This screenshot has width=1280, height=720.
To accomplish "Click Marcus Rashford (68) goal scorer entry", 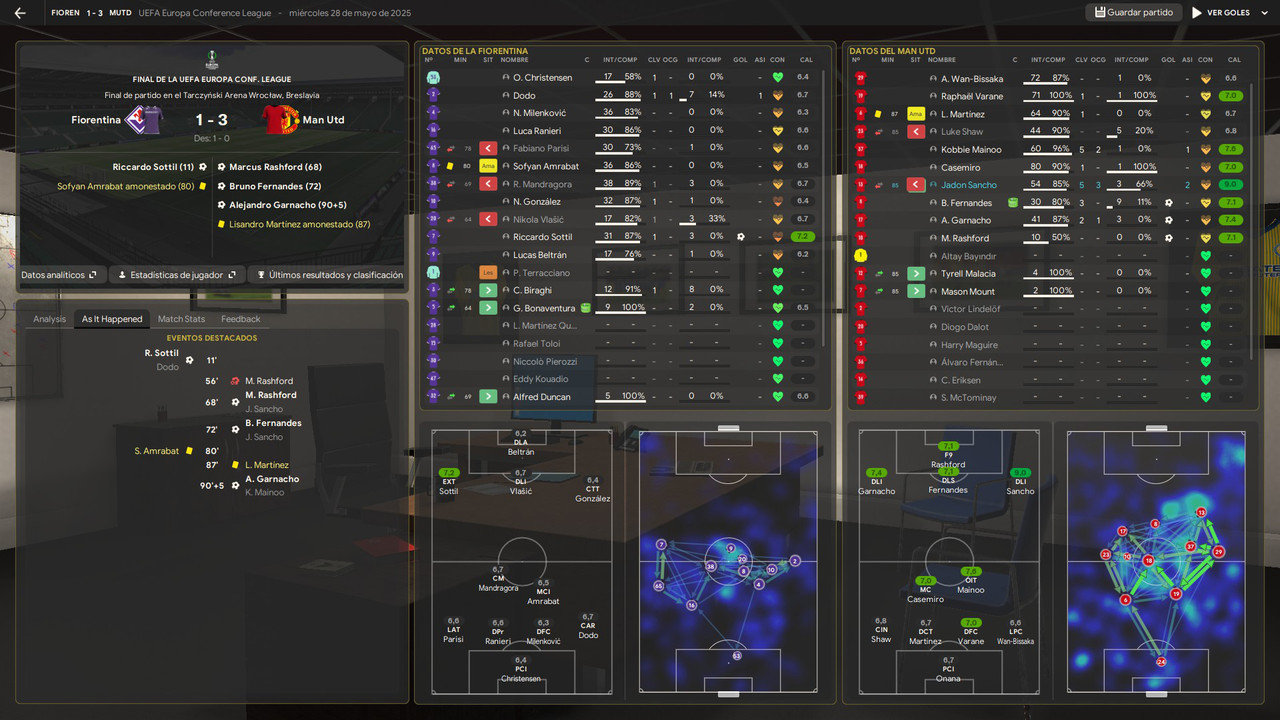I will 275,167.
